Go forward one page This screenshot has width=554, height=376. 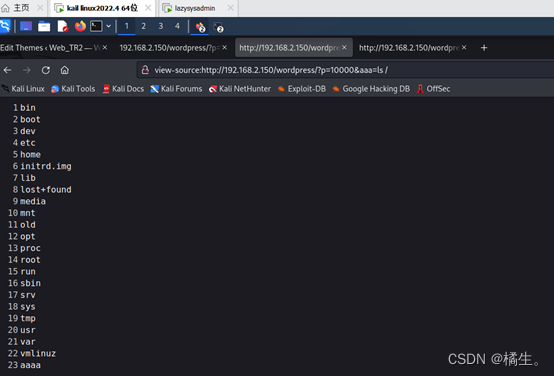pyautogui.click(x=26, y=70)
